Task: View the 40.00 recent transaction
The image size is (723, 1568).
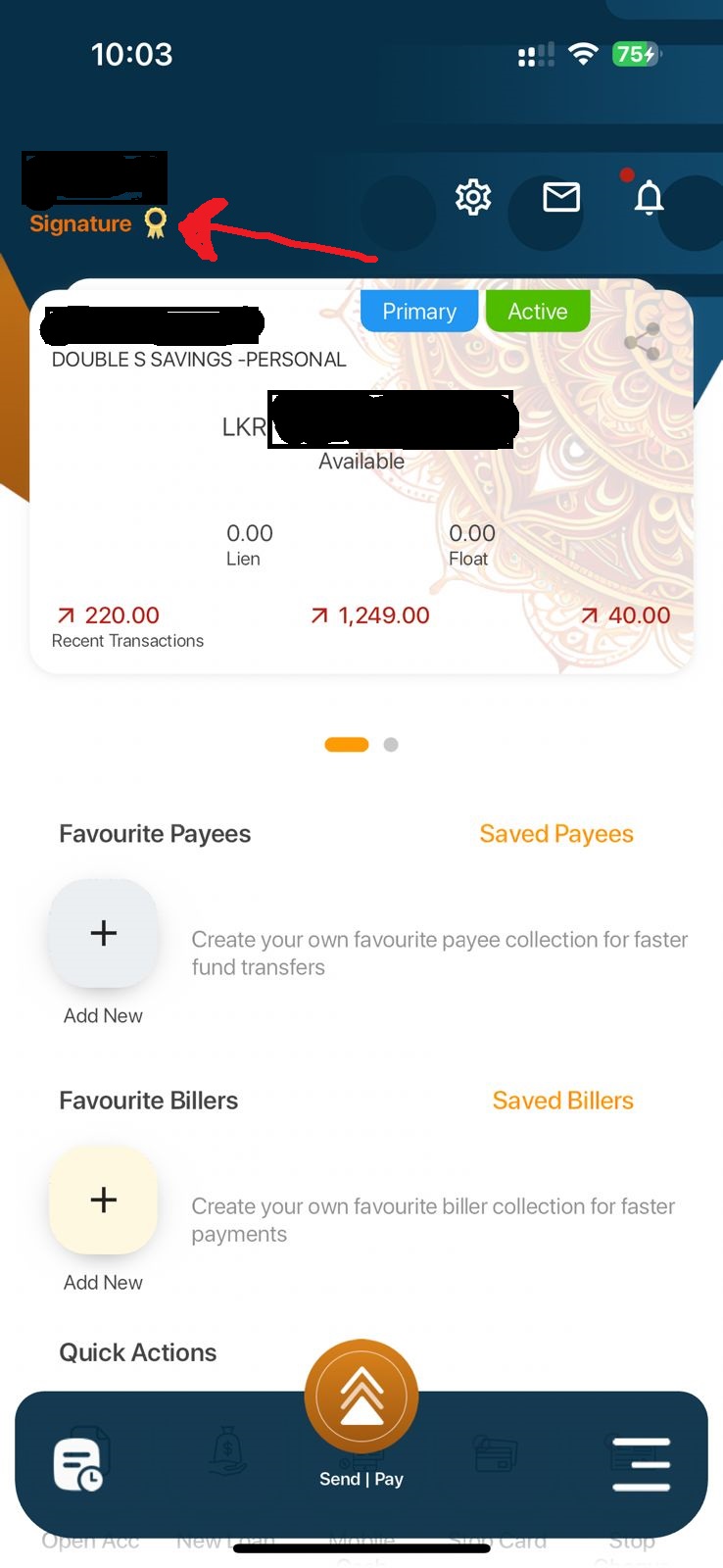Action: [625, 615]
